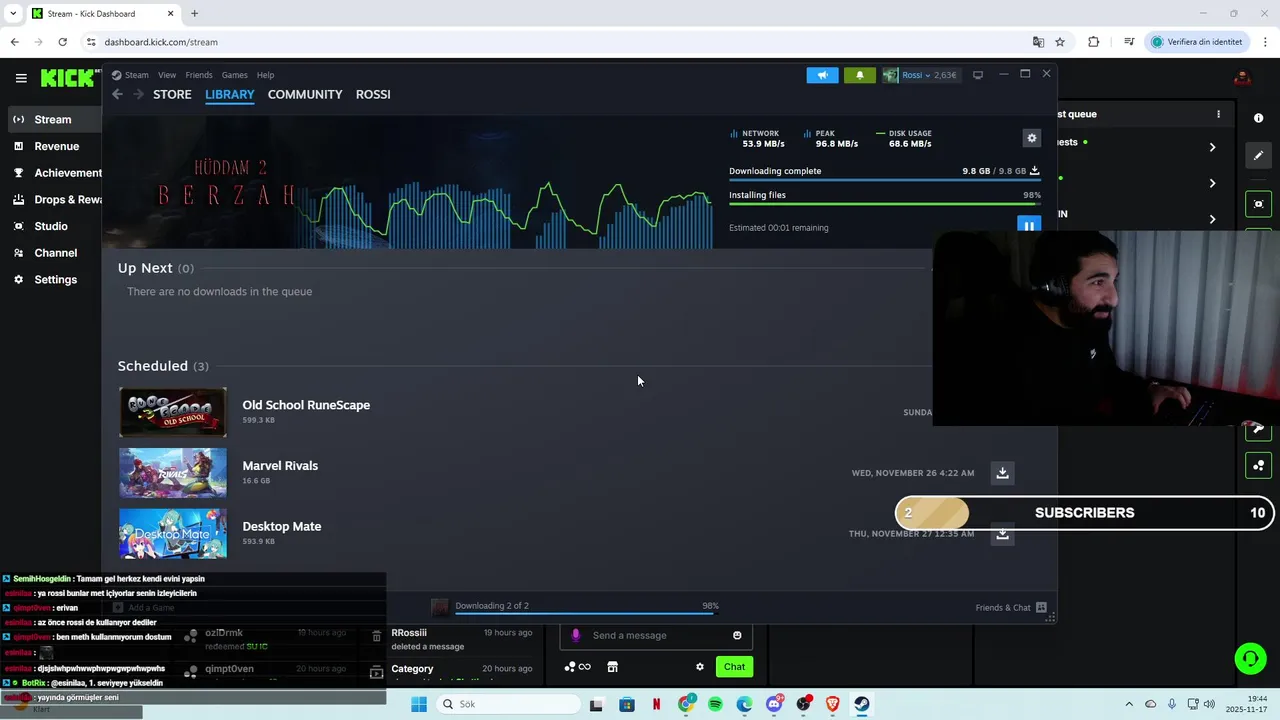Open the Games menu in Steam
Image resolution: width=1280 pixels, height=720 pixels.
click(x=235, y=75)
